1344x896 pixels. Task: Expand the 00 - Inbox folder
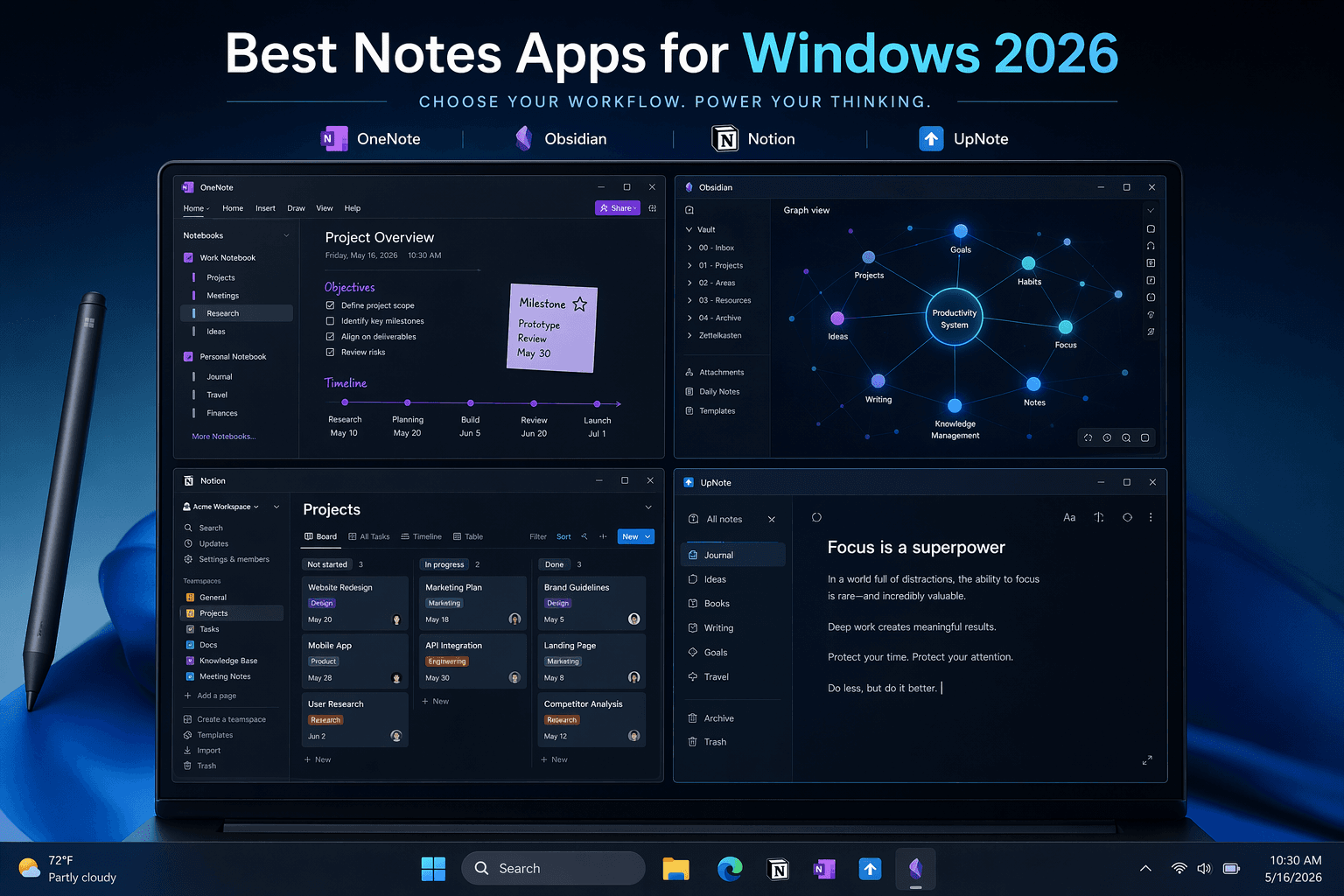point(689,248)
